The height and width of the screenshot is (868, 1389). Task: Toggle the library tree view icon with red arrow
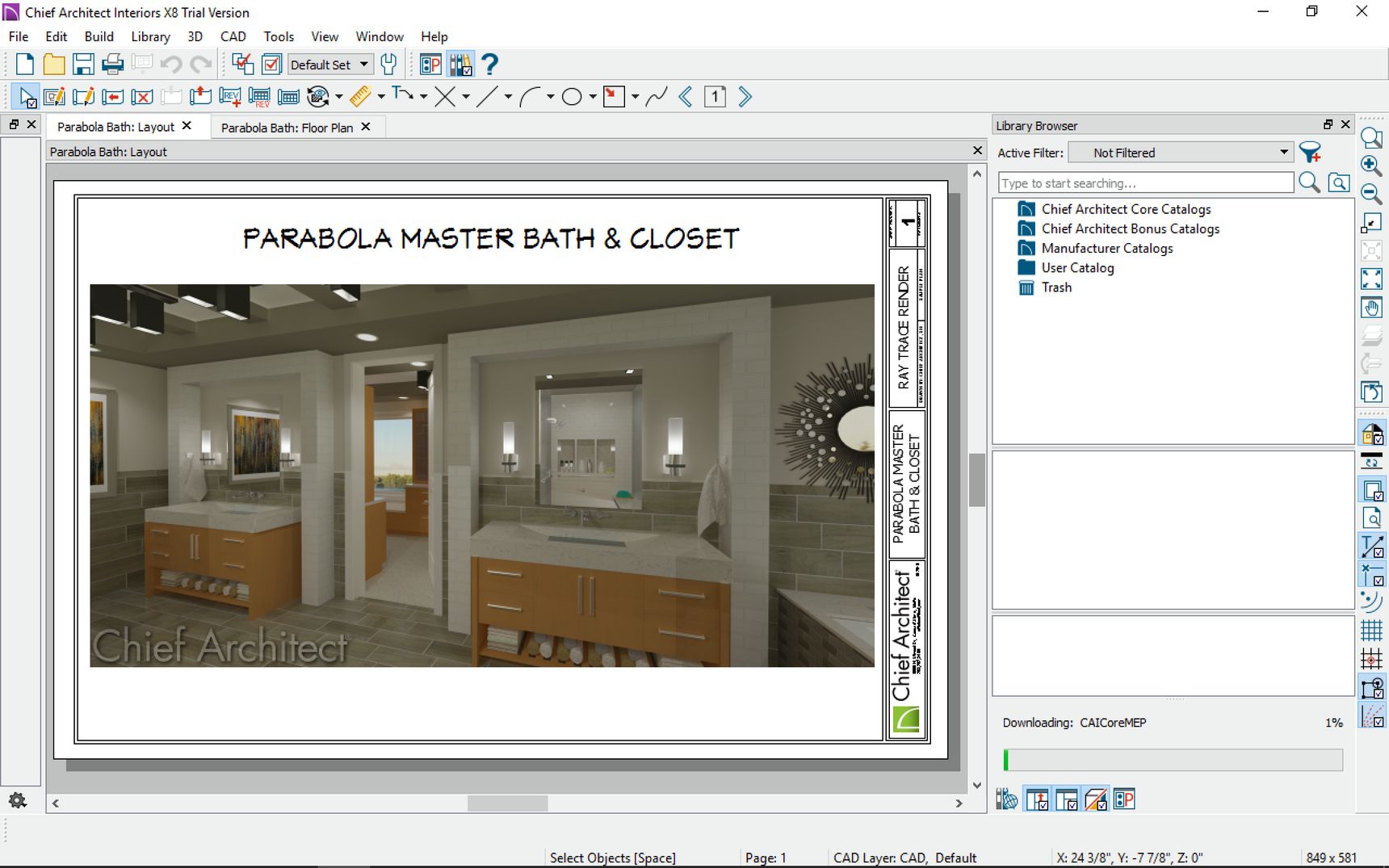(x=1037, y=799)
